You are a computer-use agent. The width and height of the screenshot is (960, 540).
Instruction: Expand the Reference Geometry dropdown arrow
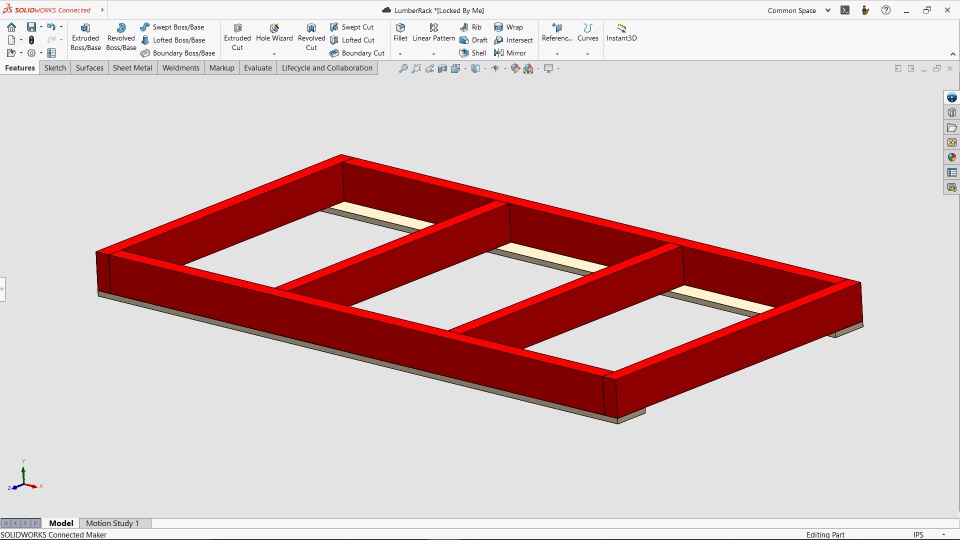click(x=557, y=54)
